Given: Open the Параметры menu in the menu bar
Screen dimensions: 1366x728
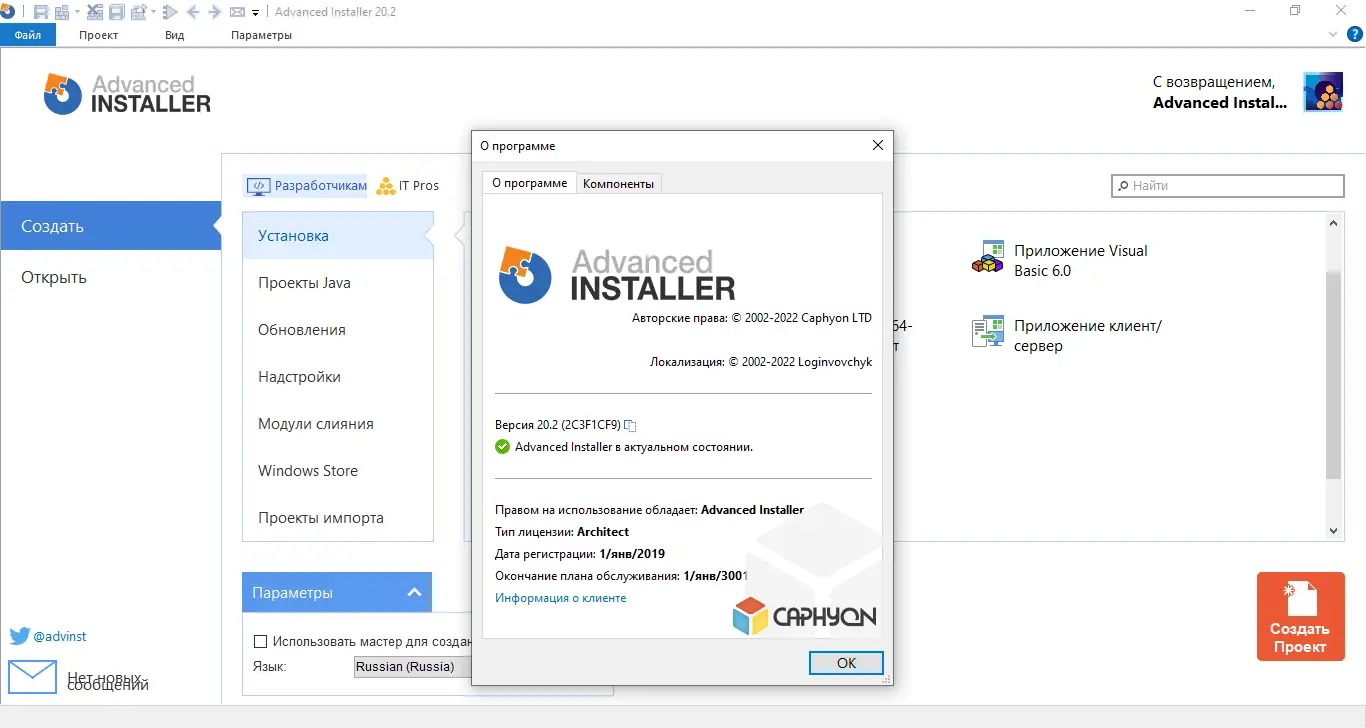Looking at the screenshot, I should (x=261, y=35).
